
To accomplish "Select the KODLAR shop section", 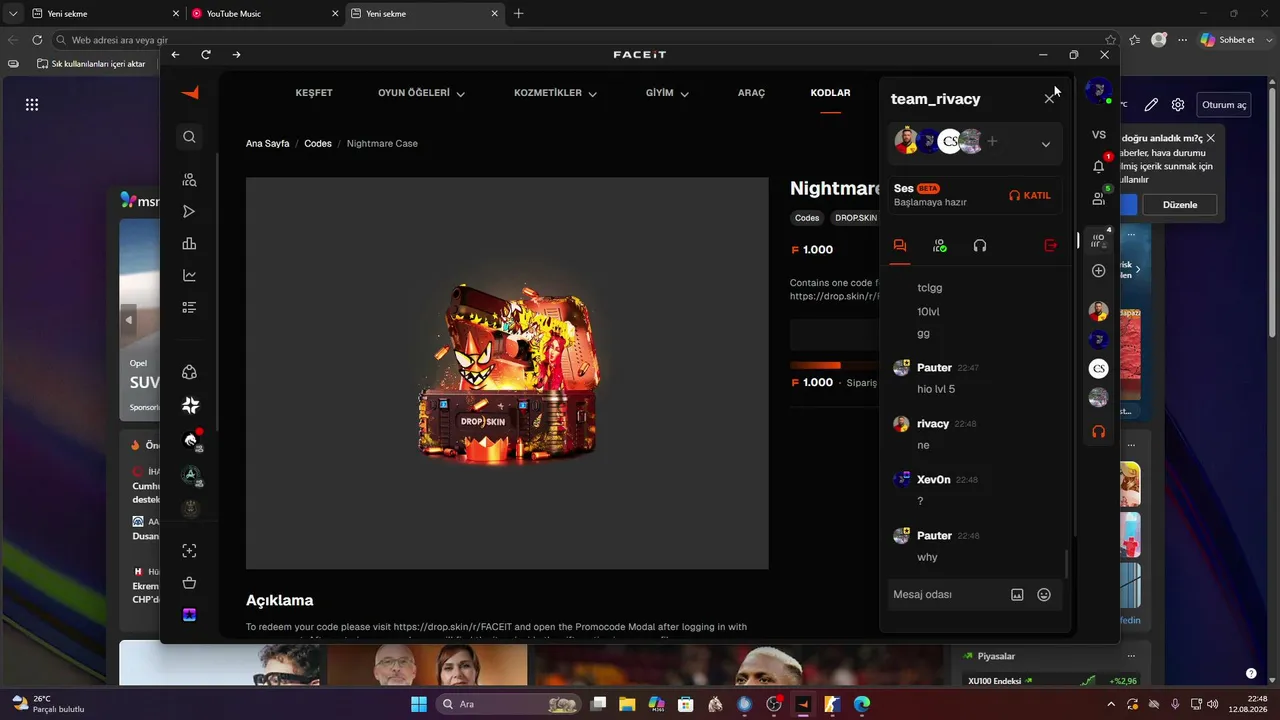I will pyautogui.click(x=830, y=93).
